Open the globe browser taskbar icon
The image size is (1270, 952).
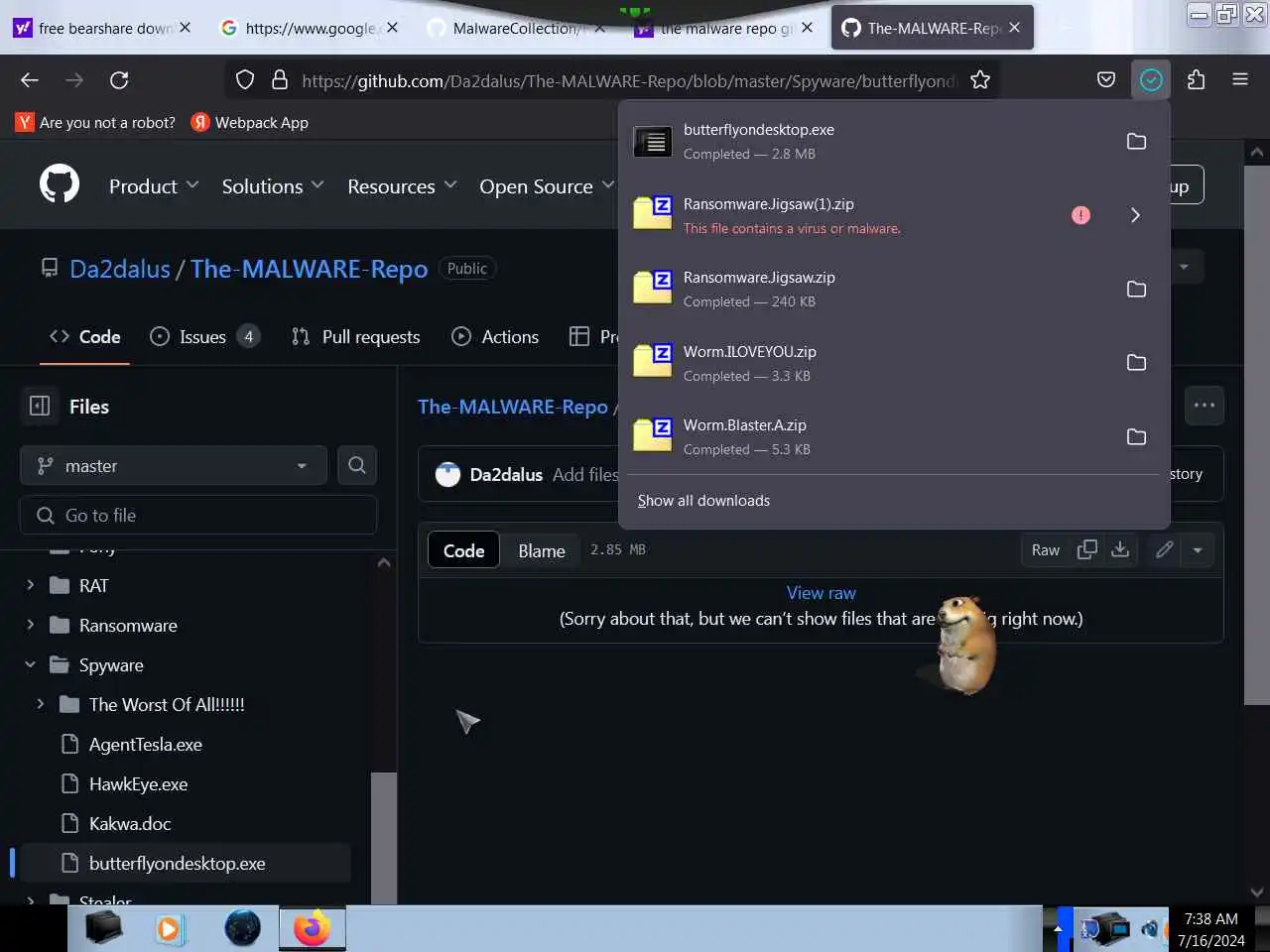coord(242,929)
